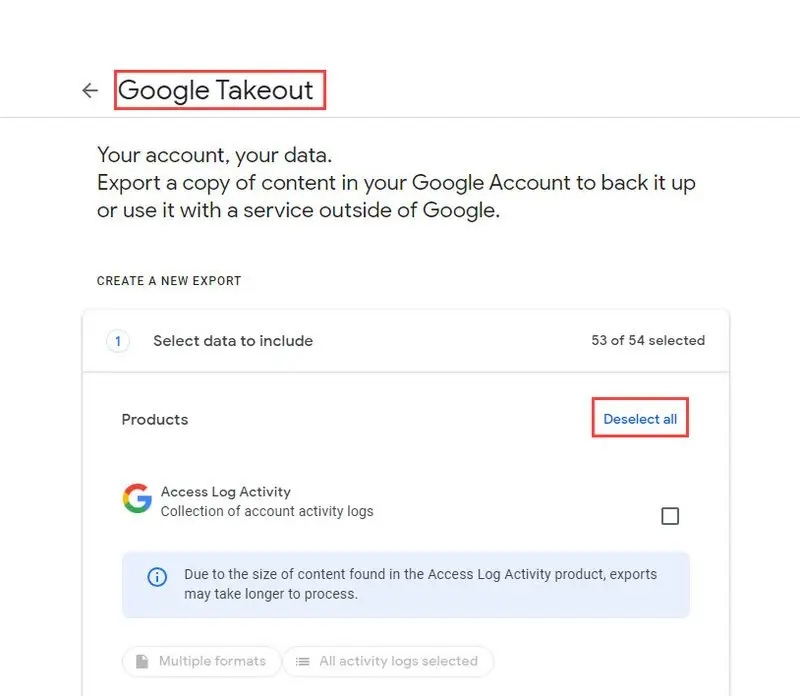Click the CREATE A NEW EXPORT label
Screen dimensions: 800x696
tap(169, 281)
